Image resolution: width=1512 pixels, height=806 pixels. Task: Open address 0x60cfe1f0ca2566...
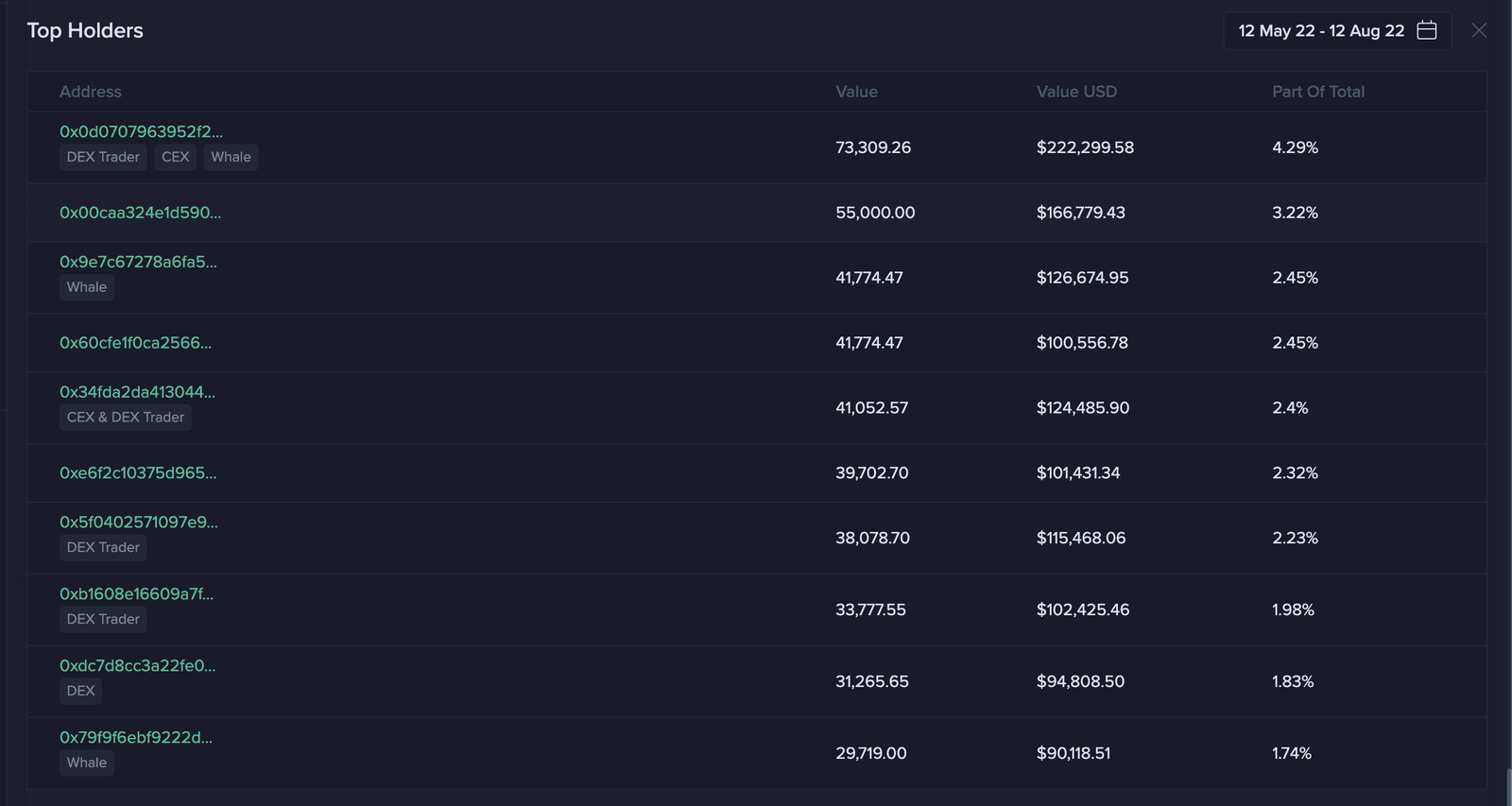[x=135, y=343]
